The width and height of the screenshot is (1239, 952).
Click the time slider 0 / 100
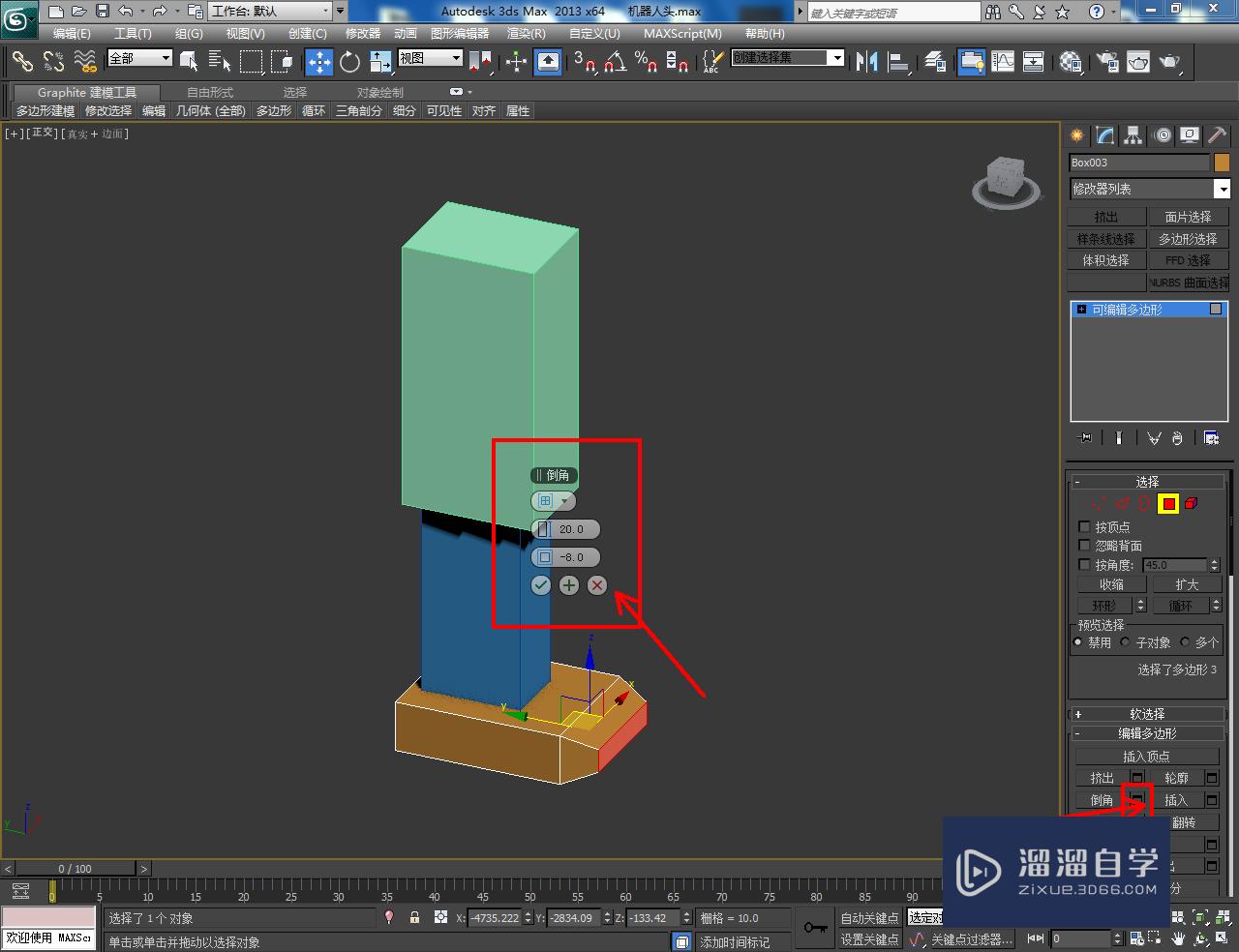coord(76,869)
